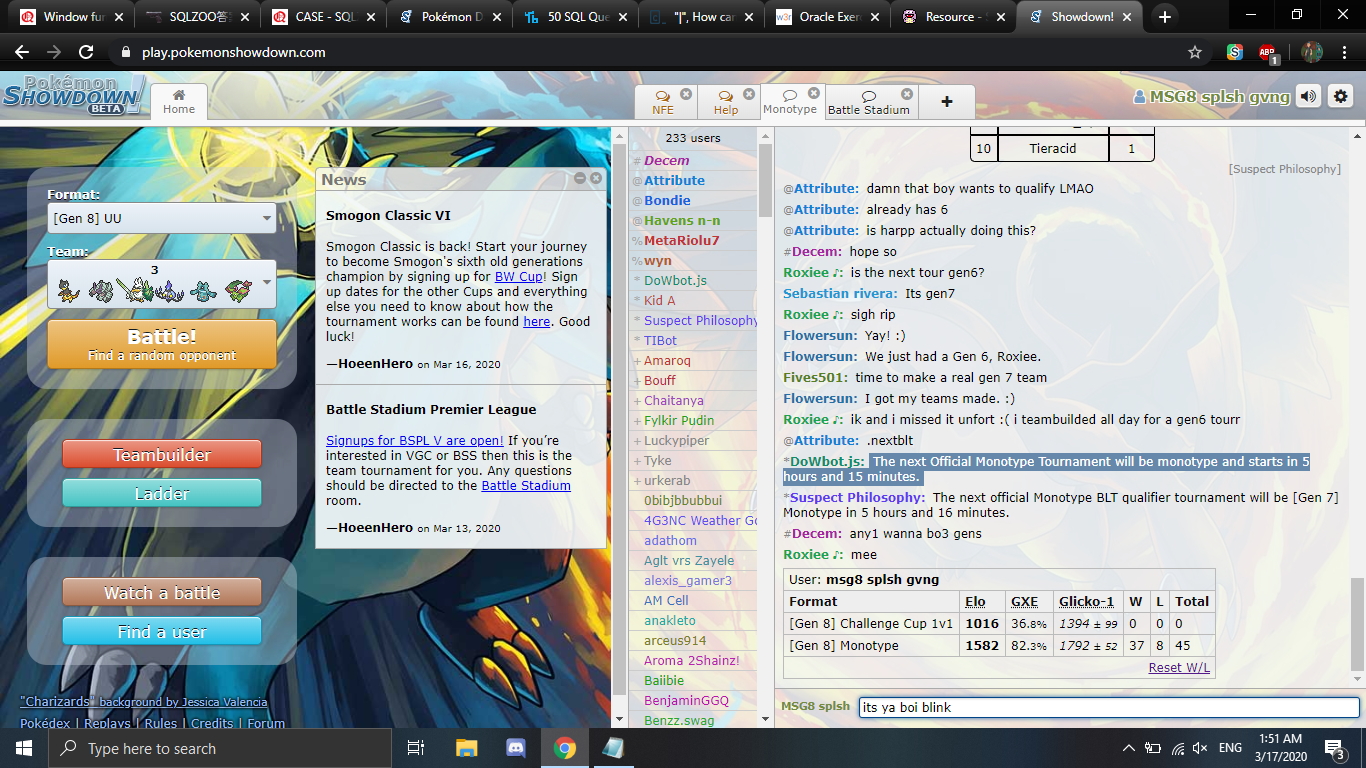
Task: Bookmark this page with the star icon
Action: tap(1195, 52)
